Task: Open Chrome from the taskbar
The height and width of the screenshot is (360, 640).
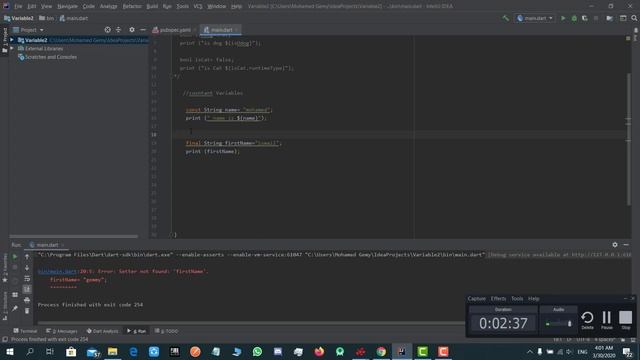Action: coord(381,351)
